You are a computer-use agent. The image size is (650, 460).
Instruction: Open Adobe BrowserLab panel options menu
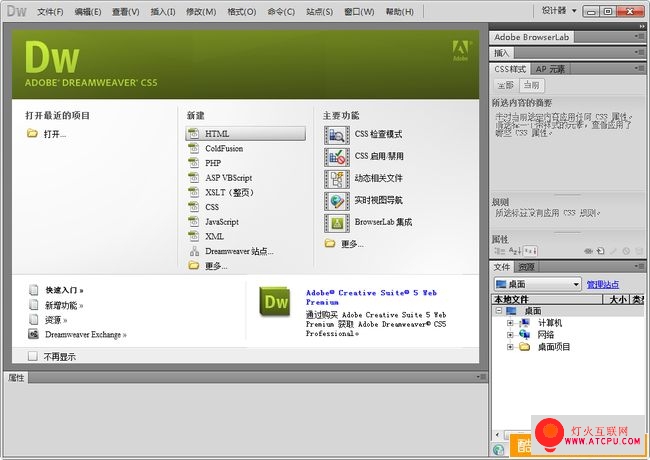tap(639, 36)
